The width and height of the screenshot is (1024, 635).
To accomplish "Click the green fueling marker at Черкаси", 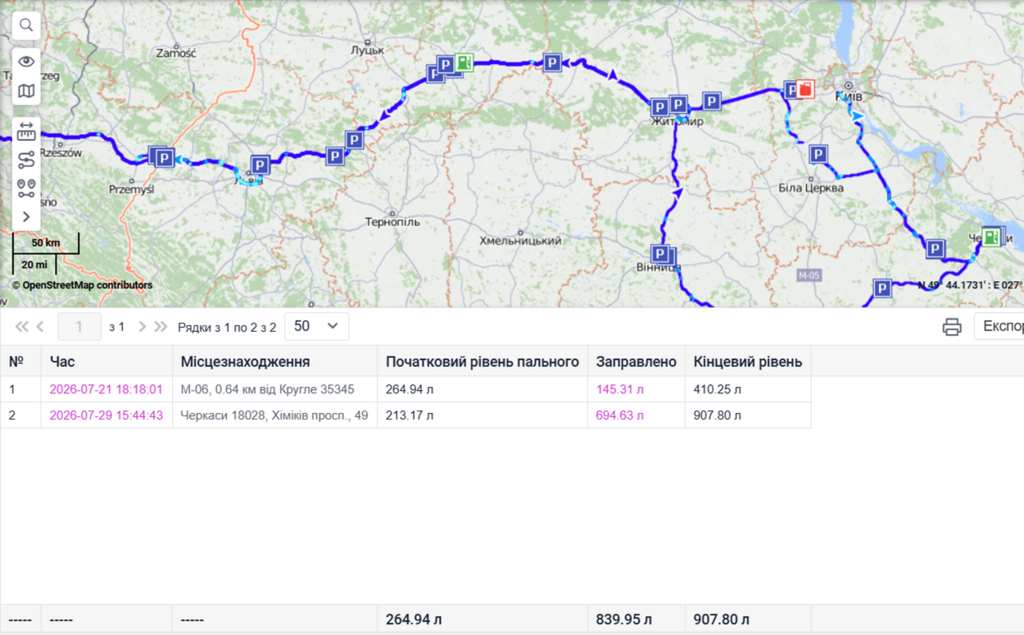I will click(991, 236).
